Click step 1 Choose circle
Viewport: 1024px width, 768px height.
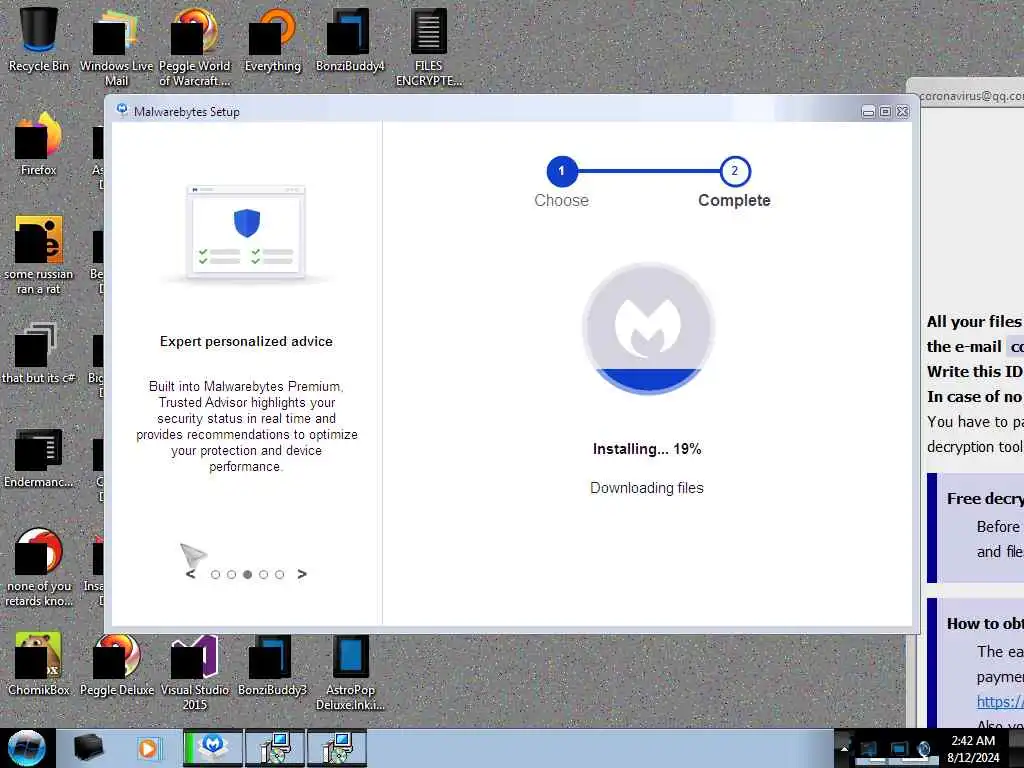[562, 171]
